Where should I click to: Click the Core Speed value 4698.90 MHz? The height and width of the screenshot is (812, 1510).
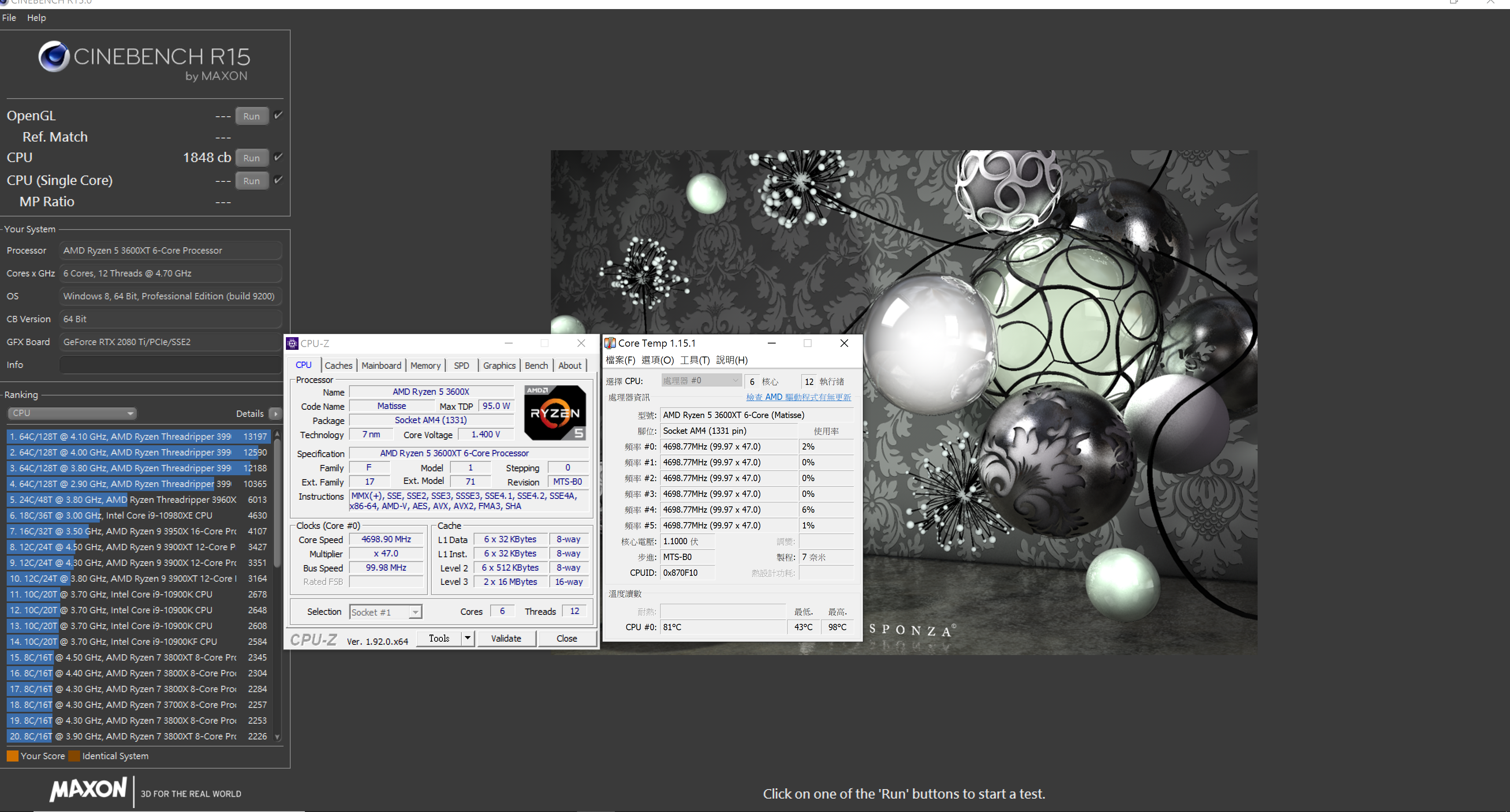point(386,539)
